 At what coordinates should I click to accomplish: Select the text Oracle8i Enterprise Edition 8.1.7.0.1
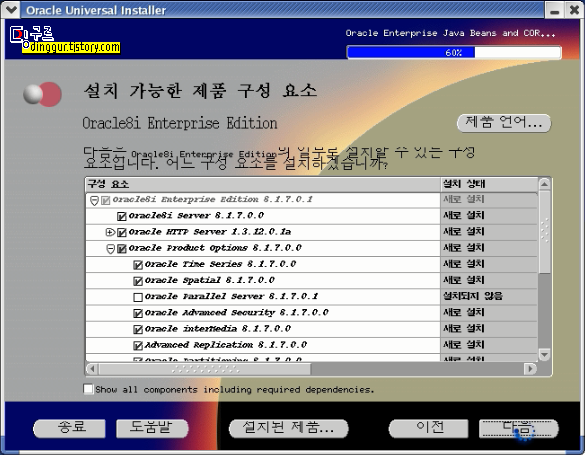click(212, 200)
